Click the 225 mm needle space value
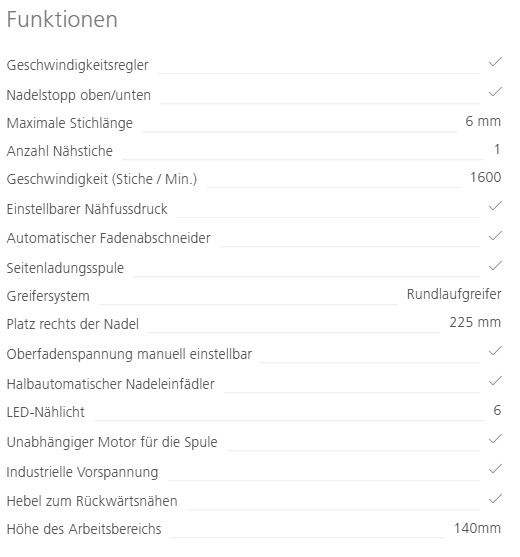The image size is (520, 557). click(475, 323)
